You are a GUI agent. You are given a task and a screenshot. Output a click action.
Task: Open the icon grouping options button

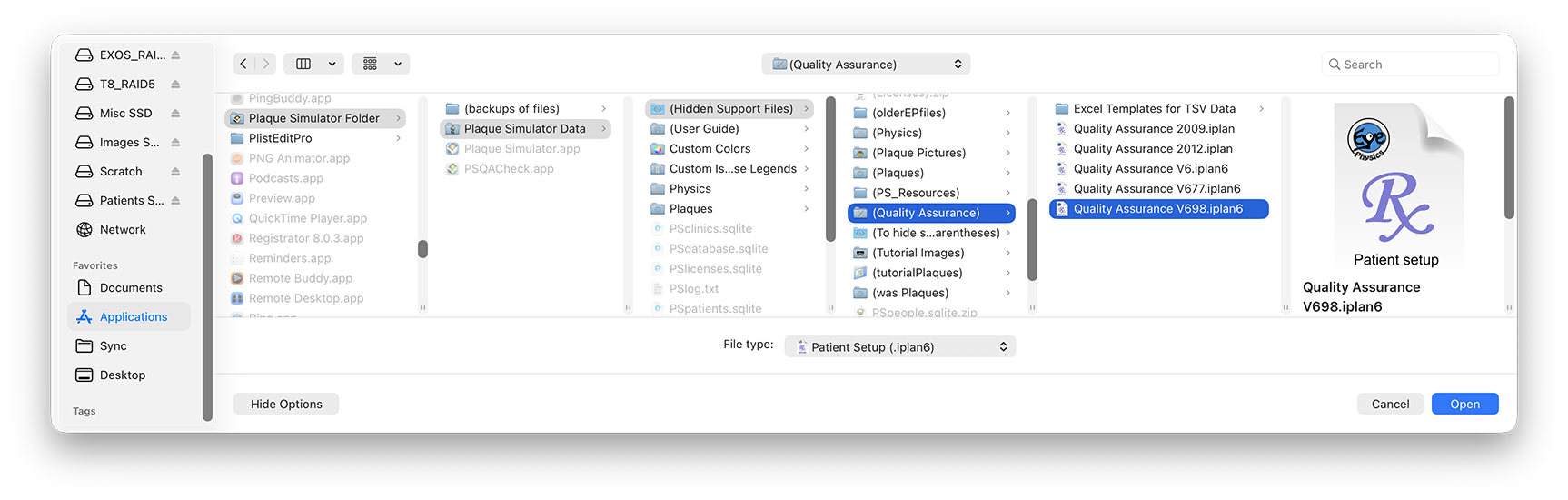click(x=381, y=64)
